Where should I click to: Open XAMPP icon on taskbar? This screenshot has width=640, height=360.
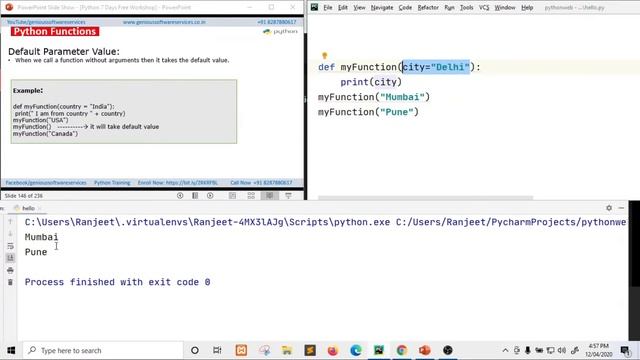click(241, 350)
